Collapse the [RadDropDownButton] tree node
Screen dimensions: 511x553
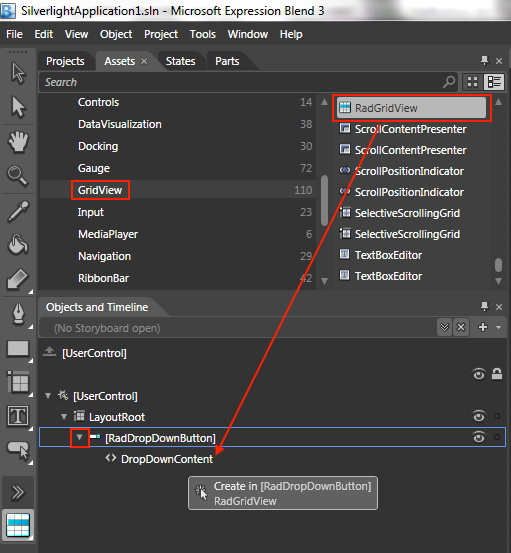coord(80,438)
